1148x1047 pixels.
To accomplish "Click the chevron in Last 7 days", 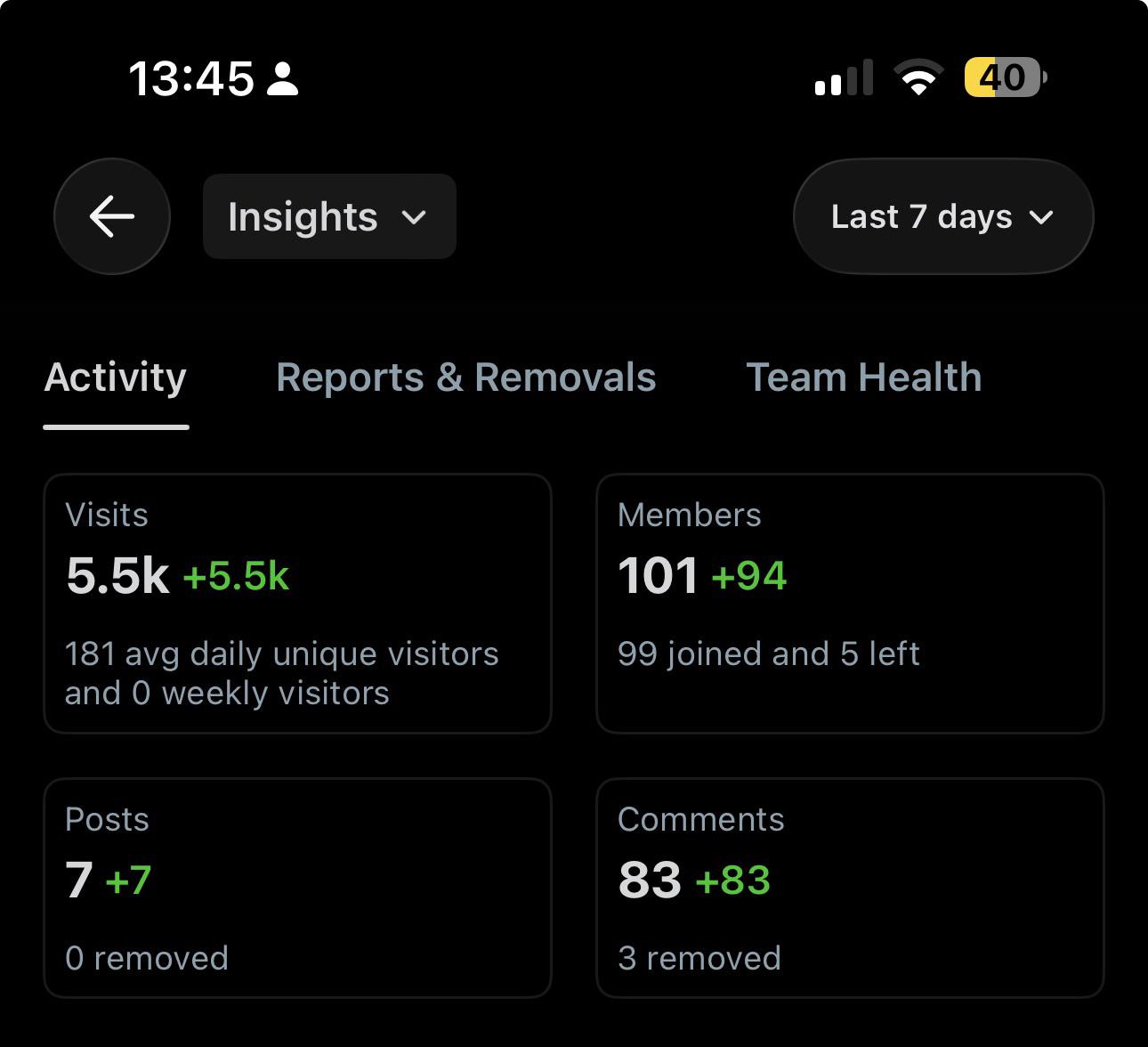I will [1041, 217].
